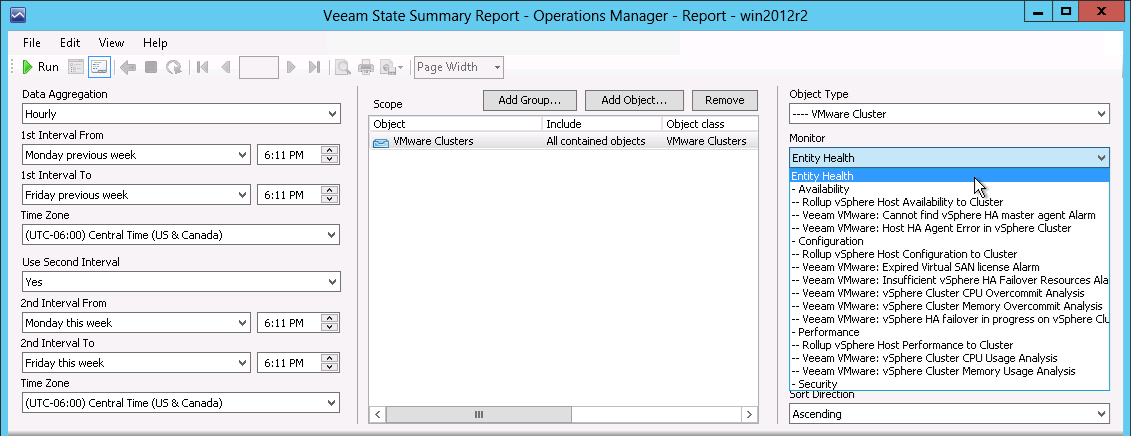Go to first page icon
The height and width of the screenshot is (436, 1131).
pyautogui.click(x=203, y=67)
